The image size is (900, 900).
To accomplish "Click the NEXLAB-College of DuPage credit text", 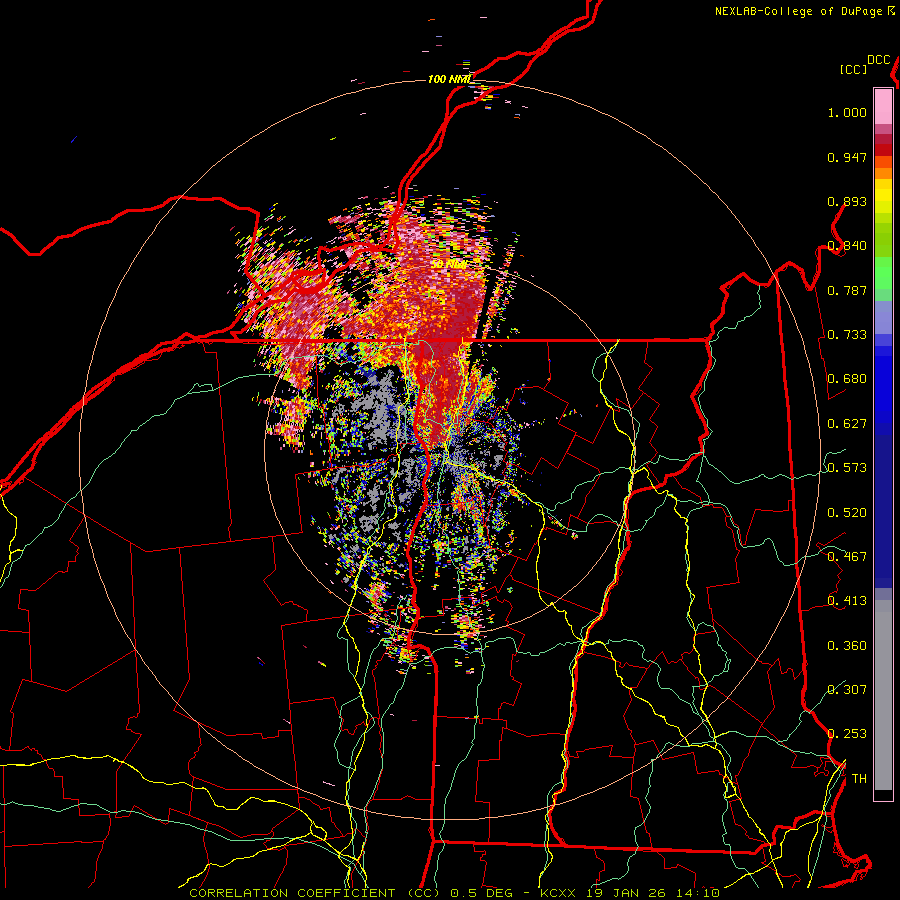I will click(x=798, y=11).
